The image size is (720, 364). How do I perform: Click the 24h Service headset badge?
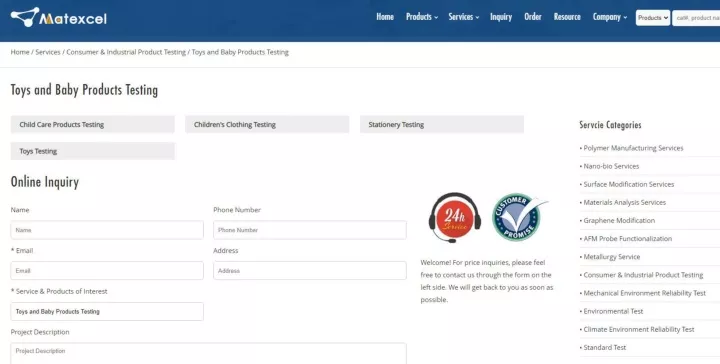[x=455, y=218]
